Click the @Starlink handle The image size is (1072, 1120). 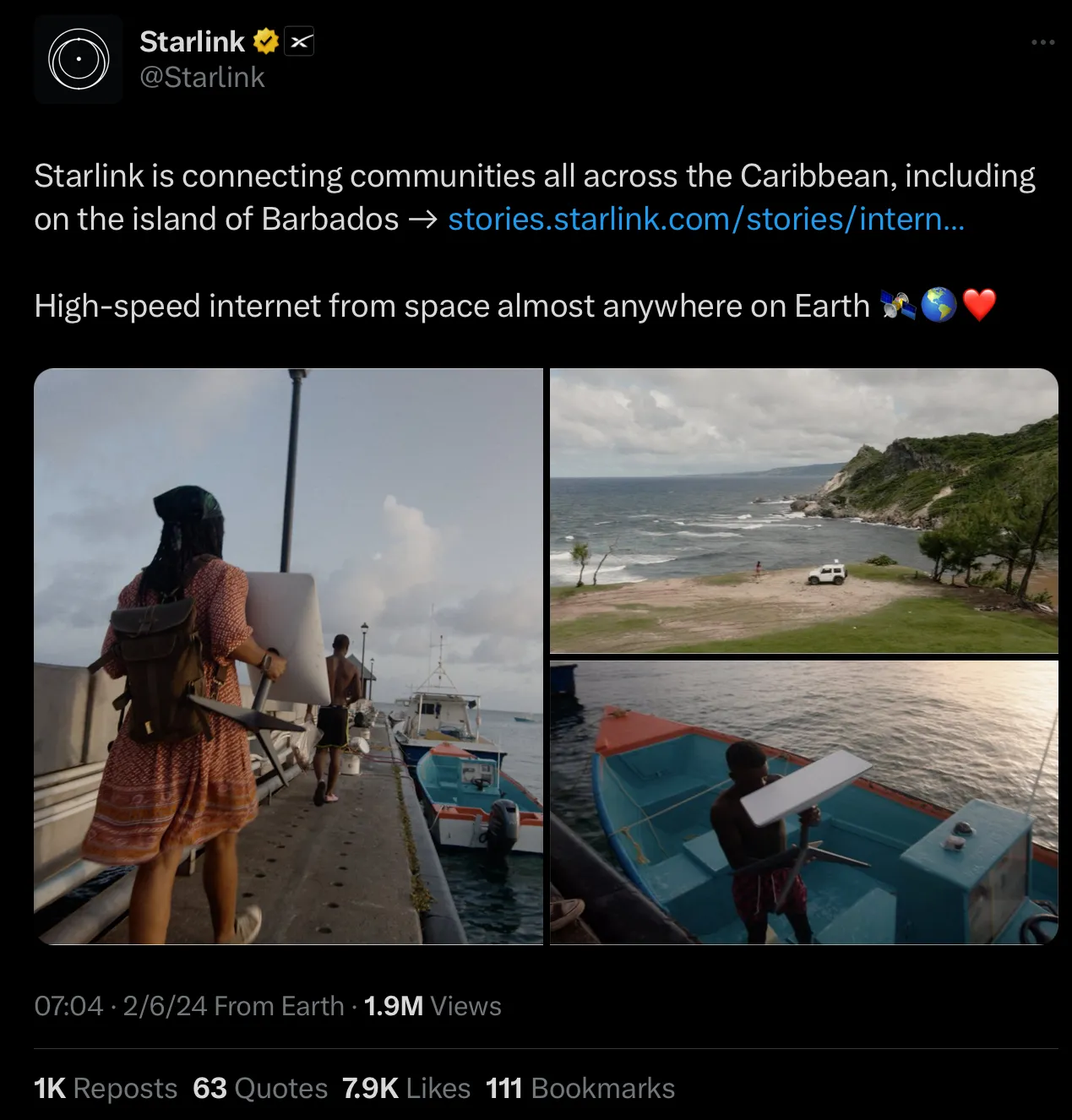(202, 78)
